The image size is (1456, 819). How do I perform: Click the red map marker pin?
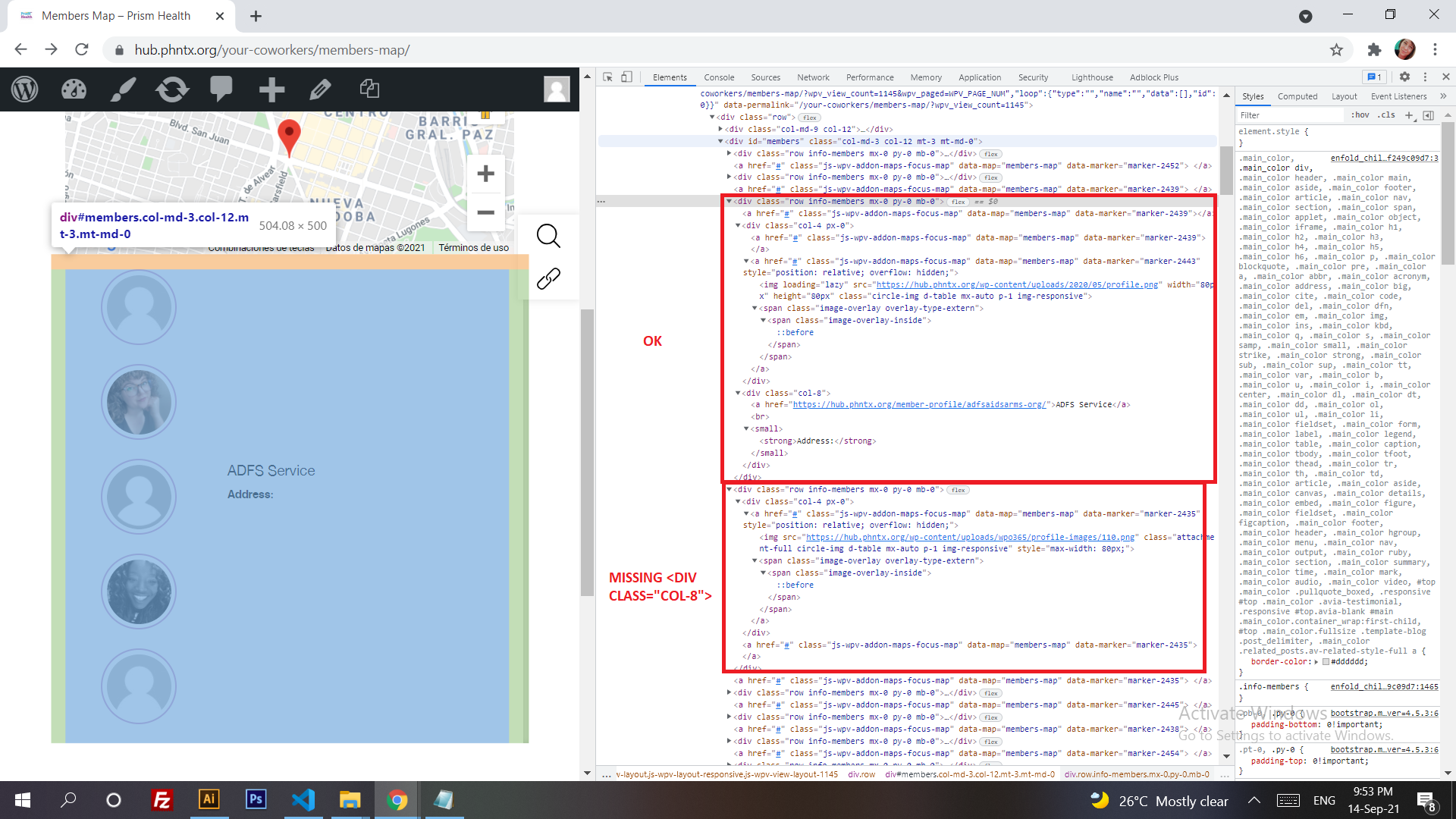[x=289, y=138]
